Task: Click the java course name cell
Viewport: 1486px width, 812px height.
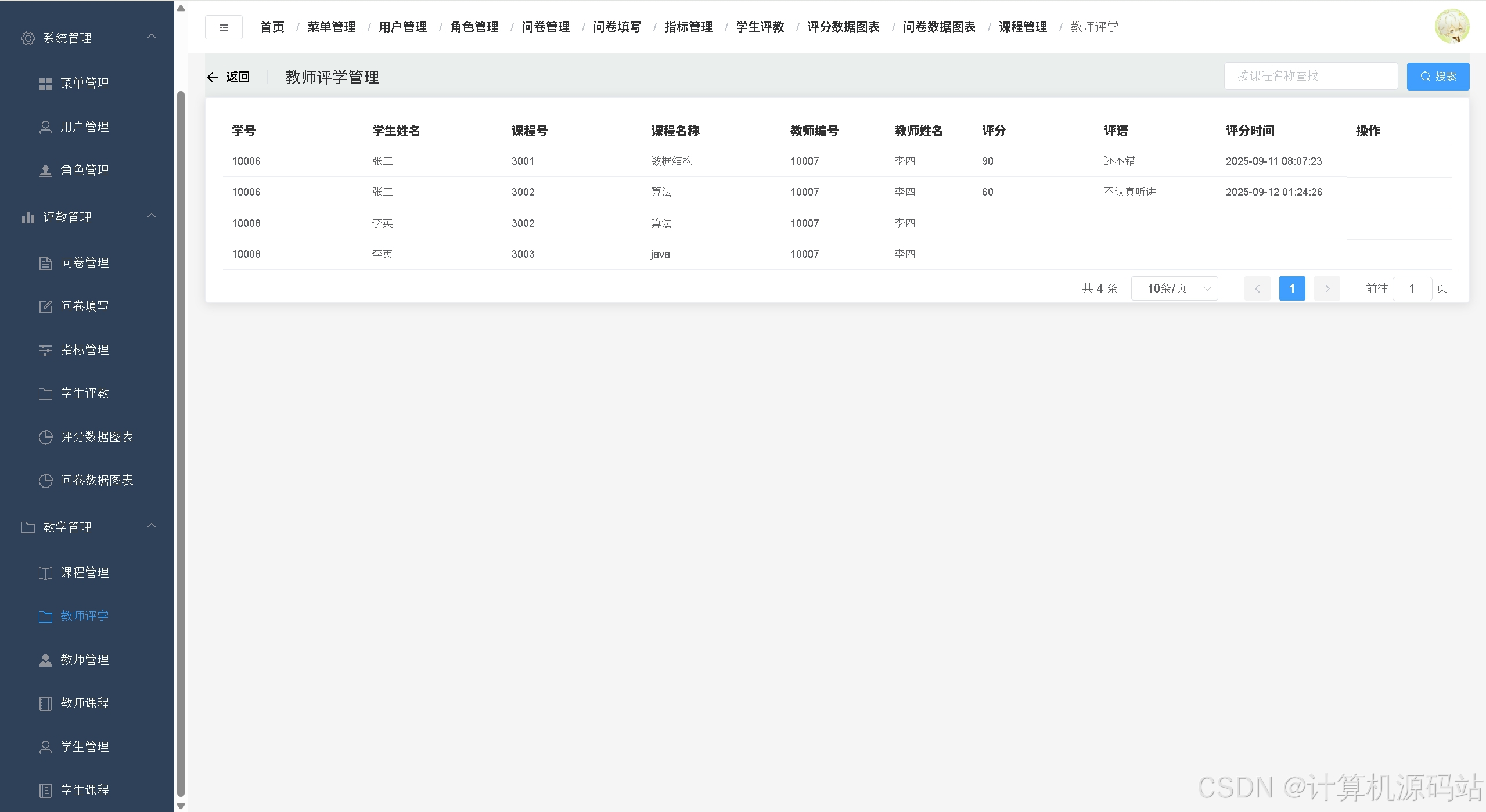Action: [660, 254]
